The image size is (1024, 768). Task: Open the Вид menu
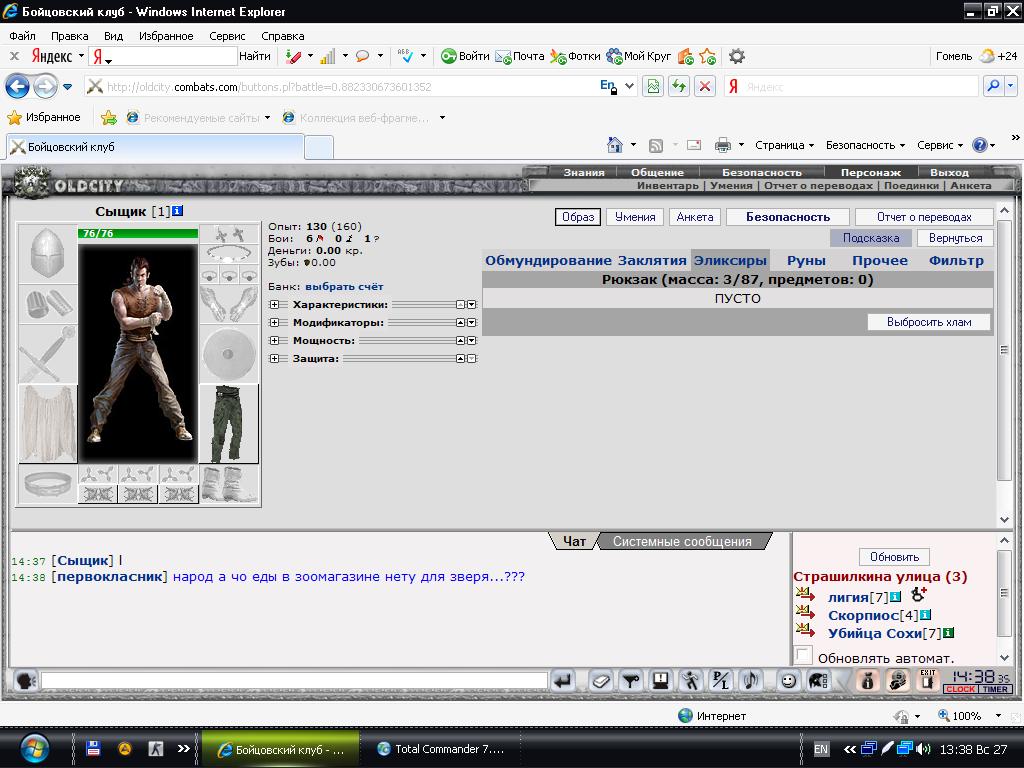tap(114, 36)
